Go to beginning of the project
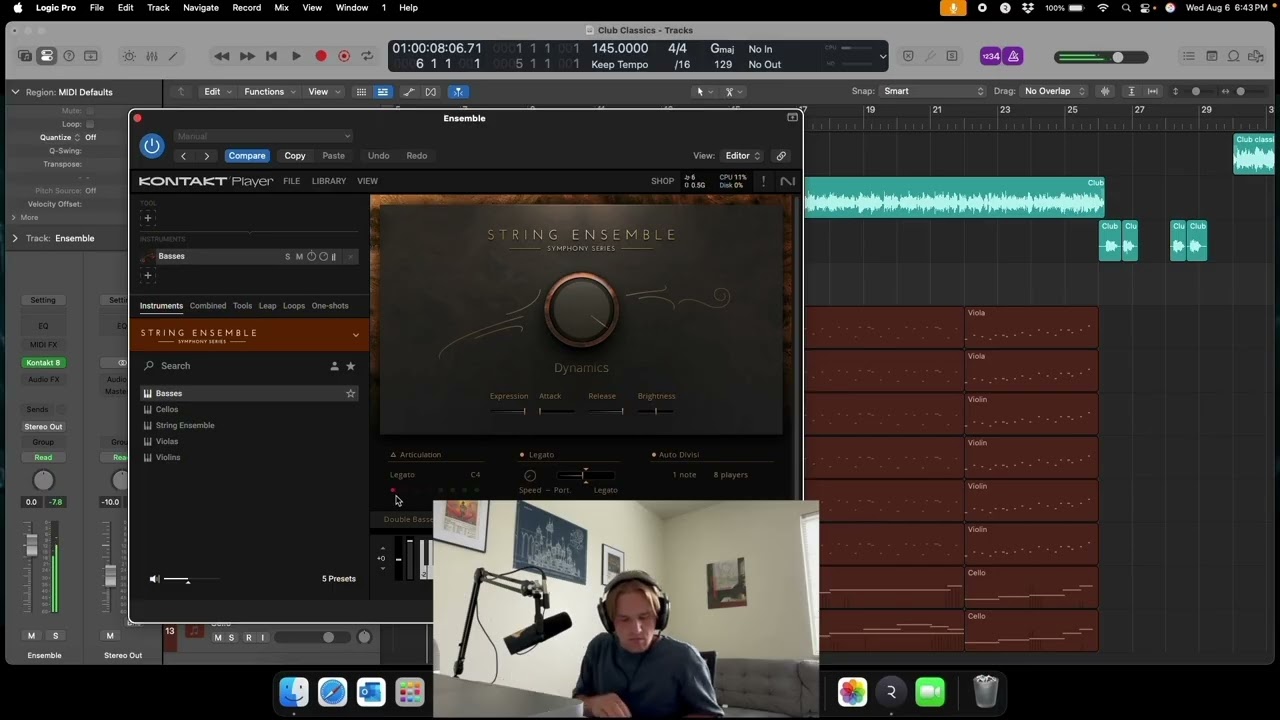Image resolution: width=1280 pixels, height=720 pixels. [271, 56]
